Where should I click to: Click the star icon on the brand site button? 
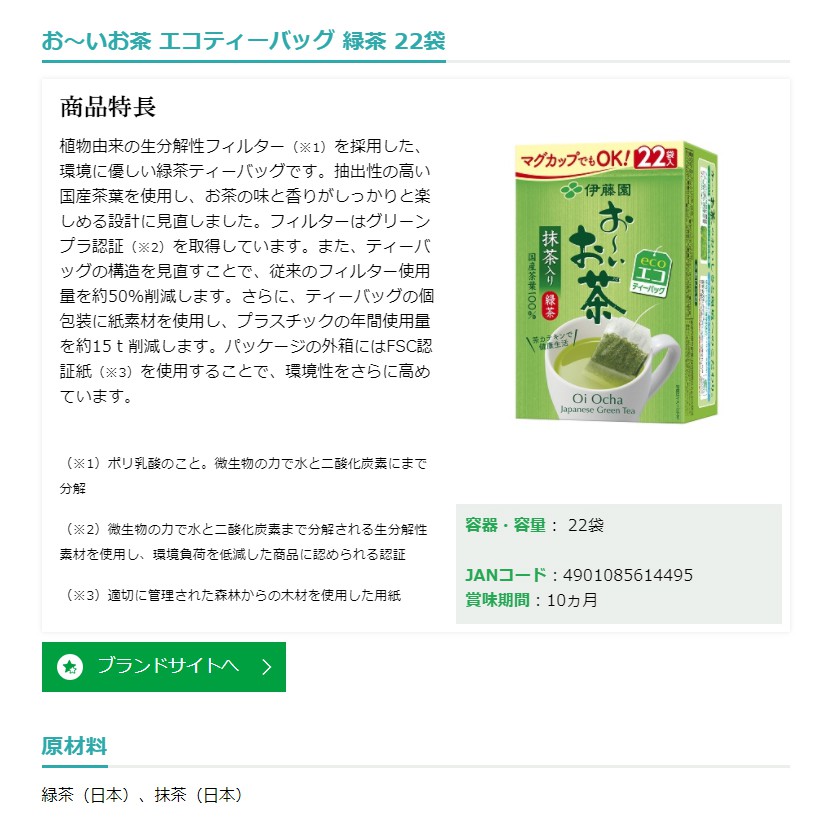click(x=70, y=667)
